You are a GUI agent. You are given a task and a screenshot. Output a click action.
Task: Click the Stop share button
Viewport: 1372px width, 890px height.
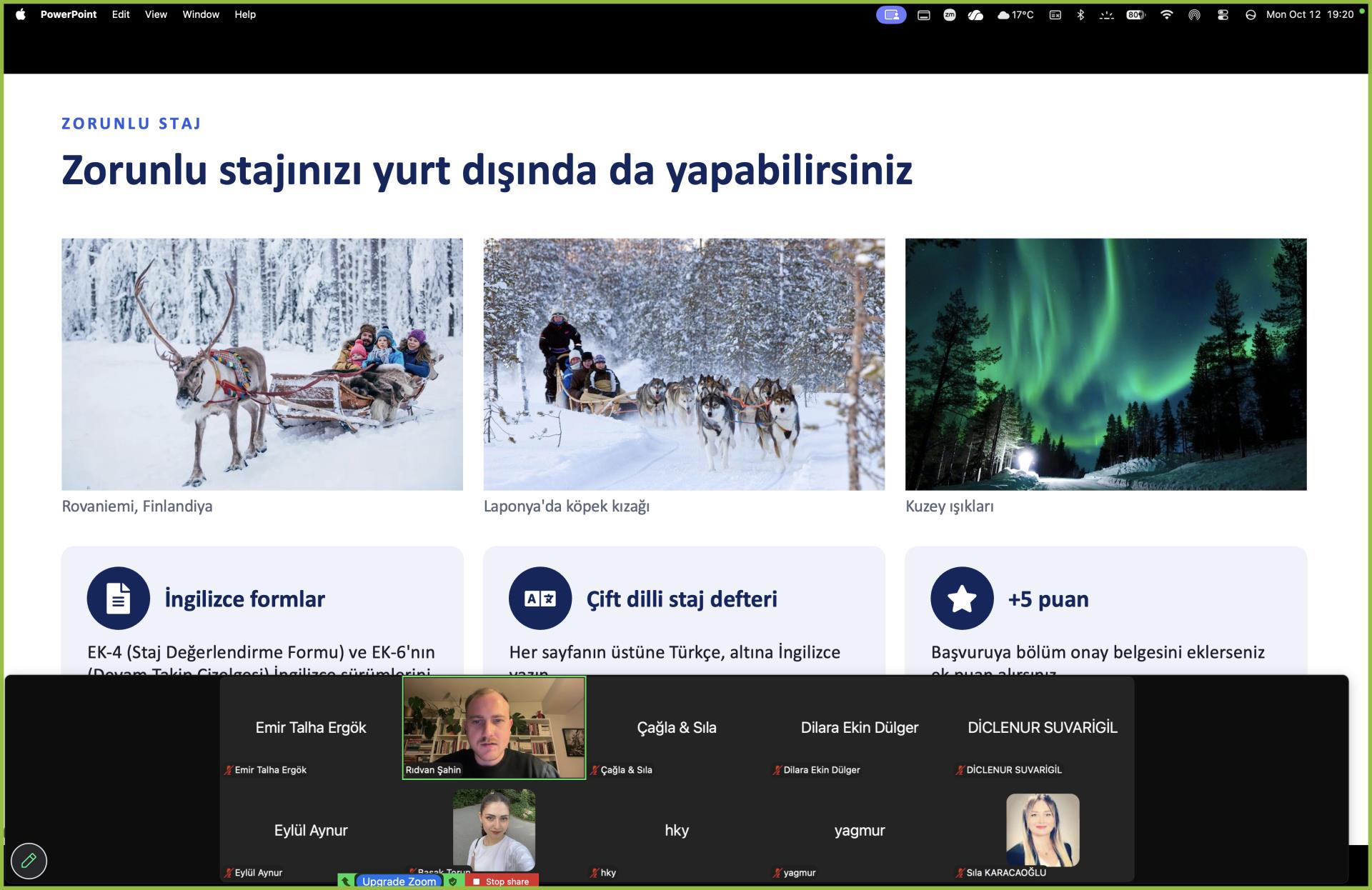pos(502,881)
